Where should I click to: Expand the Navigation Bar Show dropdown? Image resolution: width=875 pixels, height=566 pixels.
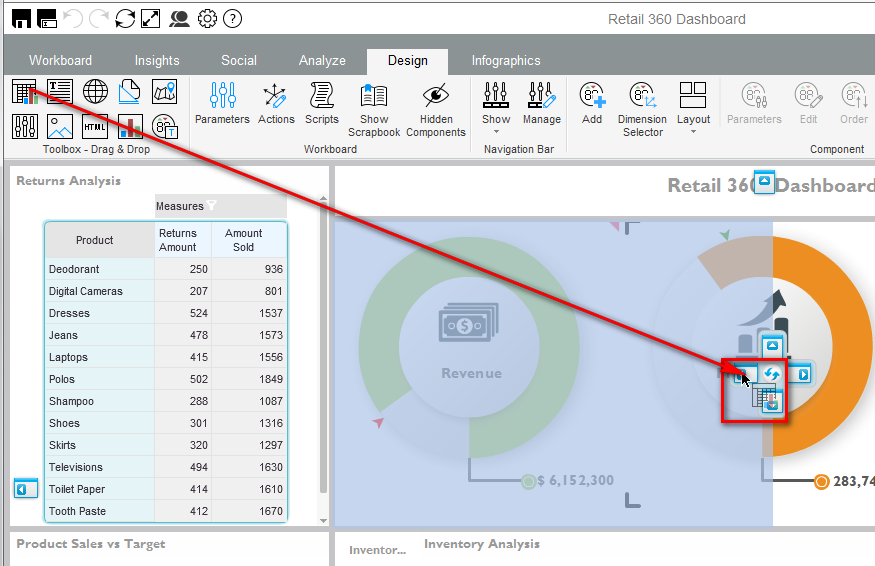click(496, 109)
